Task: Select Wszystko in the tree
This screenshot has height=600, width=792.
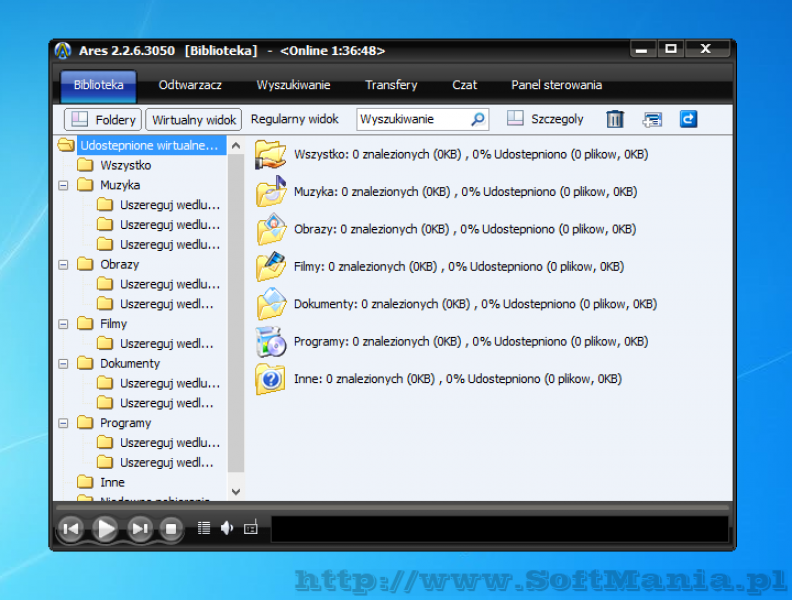Action: 125,165
